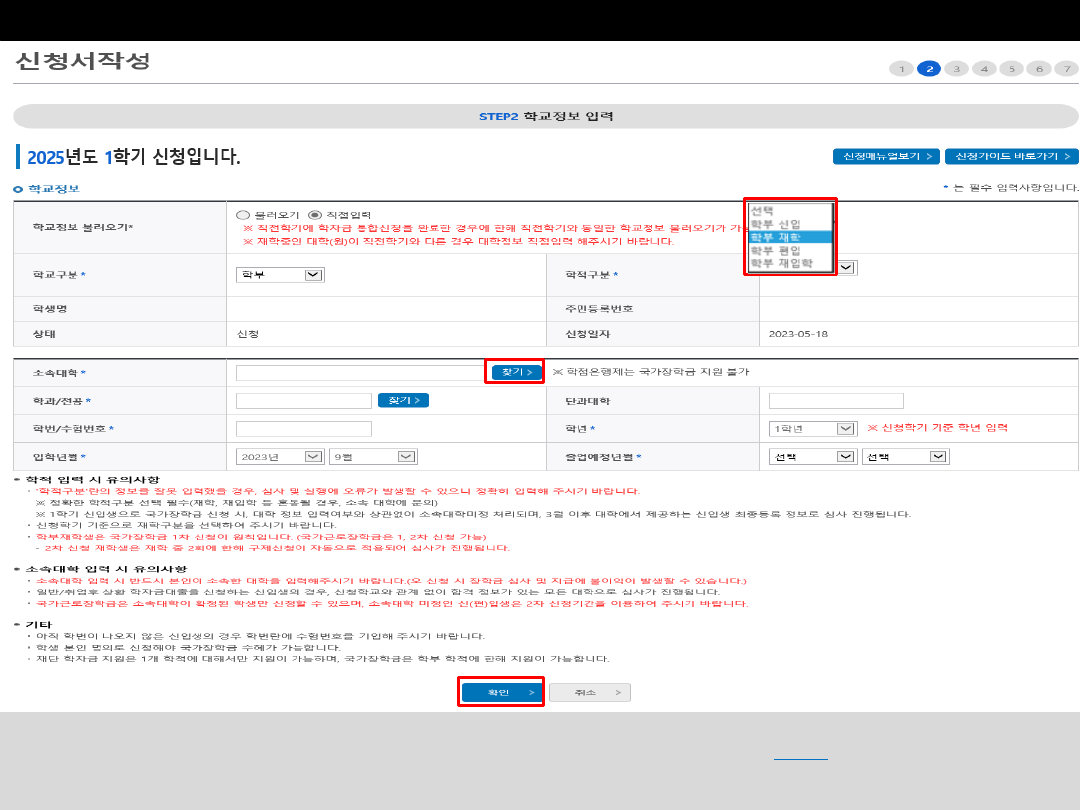Click 찾기 button next to 학과/전공

coord(403,401)
